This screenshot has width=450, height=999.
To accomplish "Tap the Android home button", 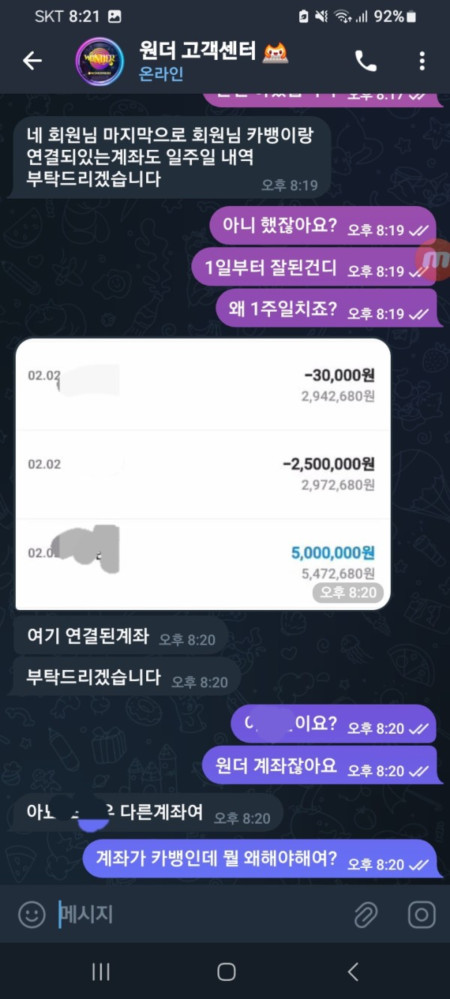I will tap(226, 971).
